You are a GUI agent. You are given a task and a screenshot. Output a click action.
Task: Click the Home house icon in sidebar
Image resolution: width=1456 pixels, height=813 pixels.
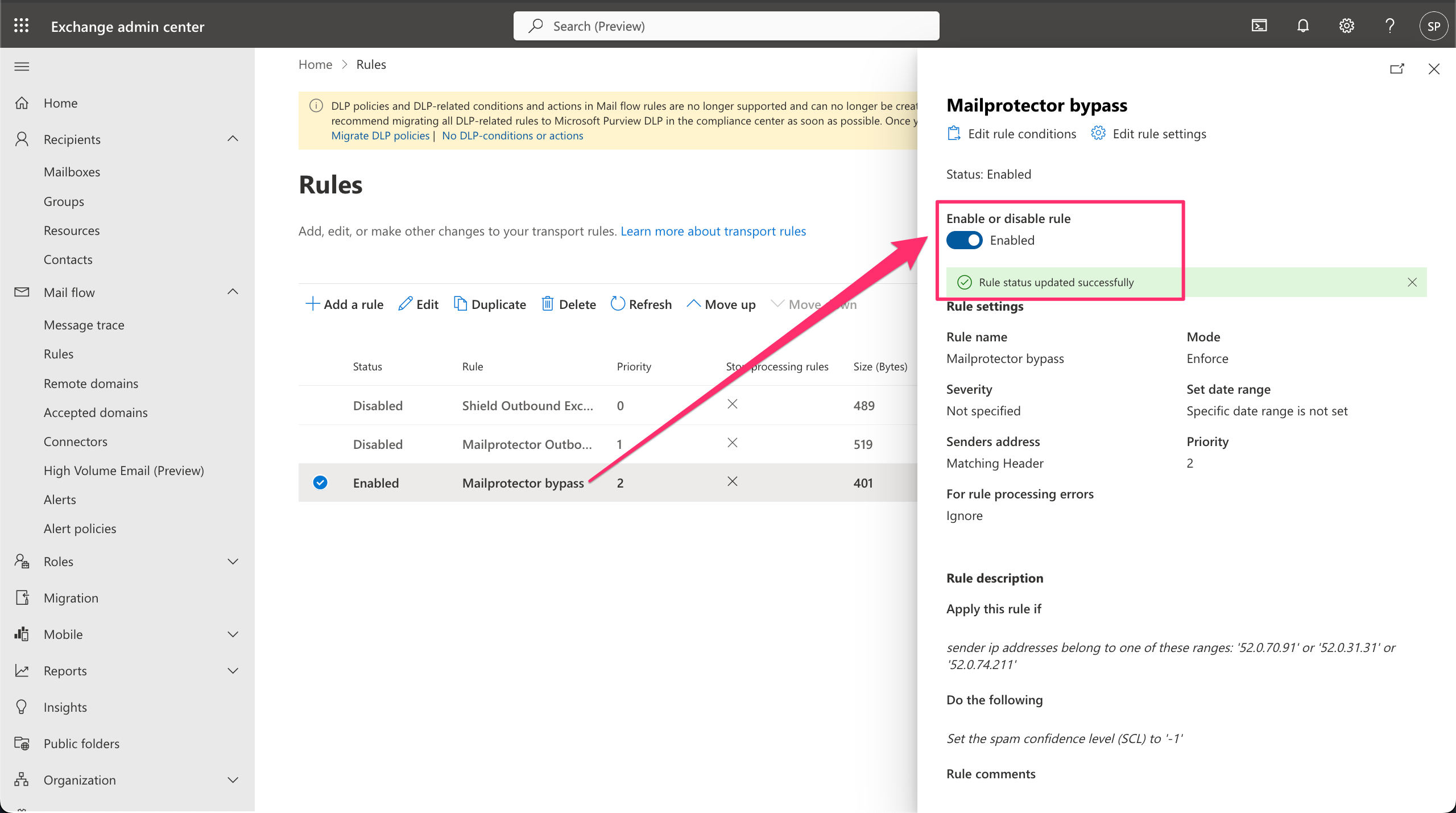pyautogui.click(x=22, y=103)
